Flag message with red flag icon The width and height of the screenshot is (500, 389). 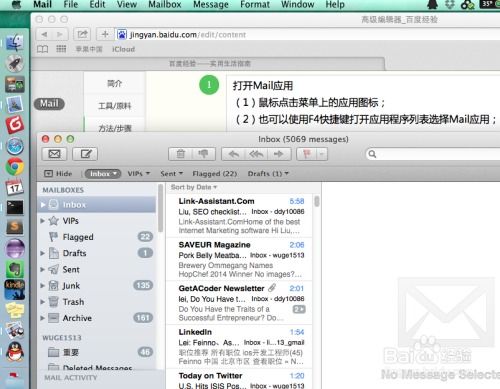tap(306, 154)
